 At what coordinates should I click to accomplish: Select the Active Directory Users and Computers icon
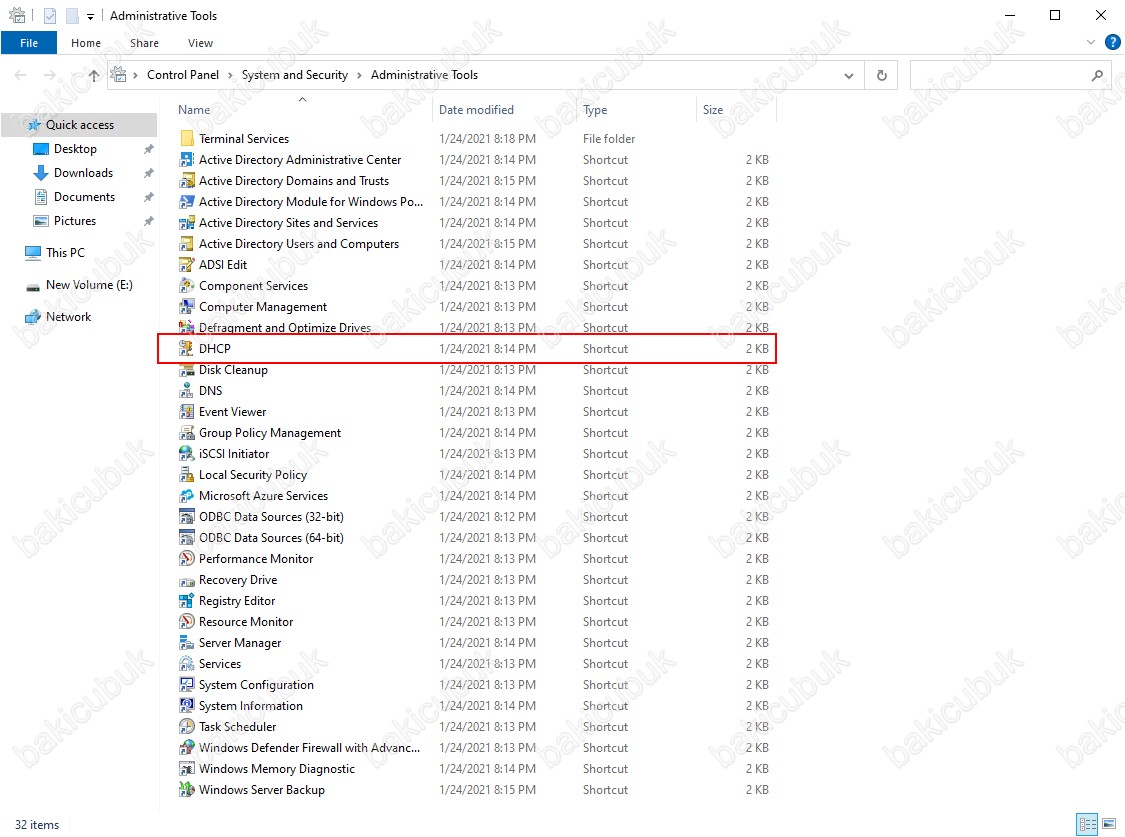[187, 244]
